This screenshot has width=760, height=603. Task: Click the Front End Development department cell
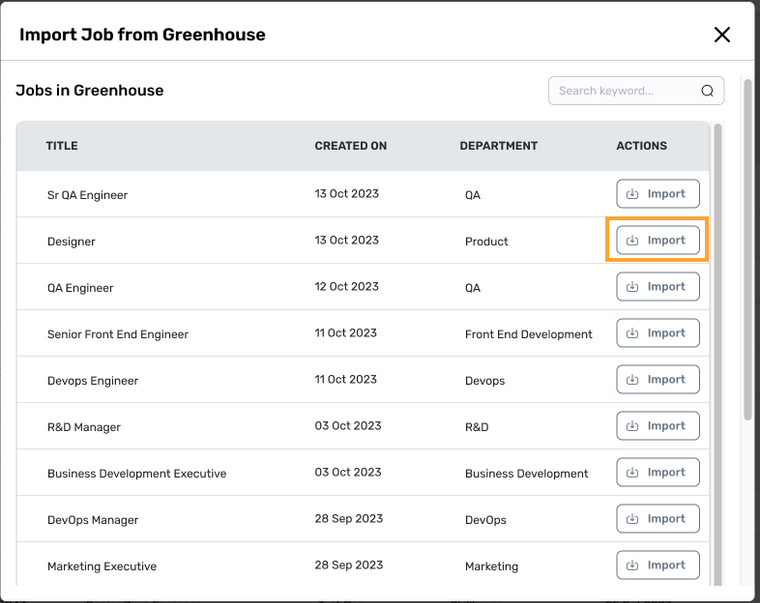click(x=528, y=334)
